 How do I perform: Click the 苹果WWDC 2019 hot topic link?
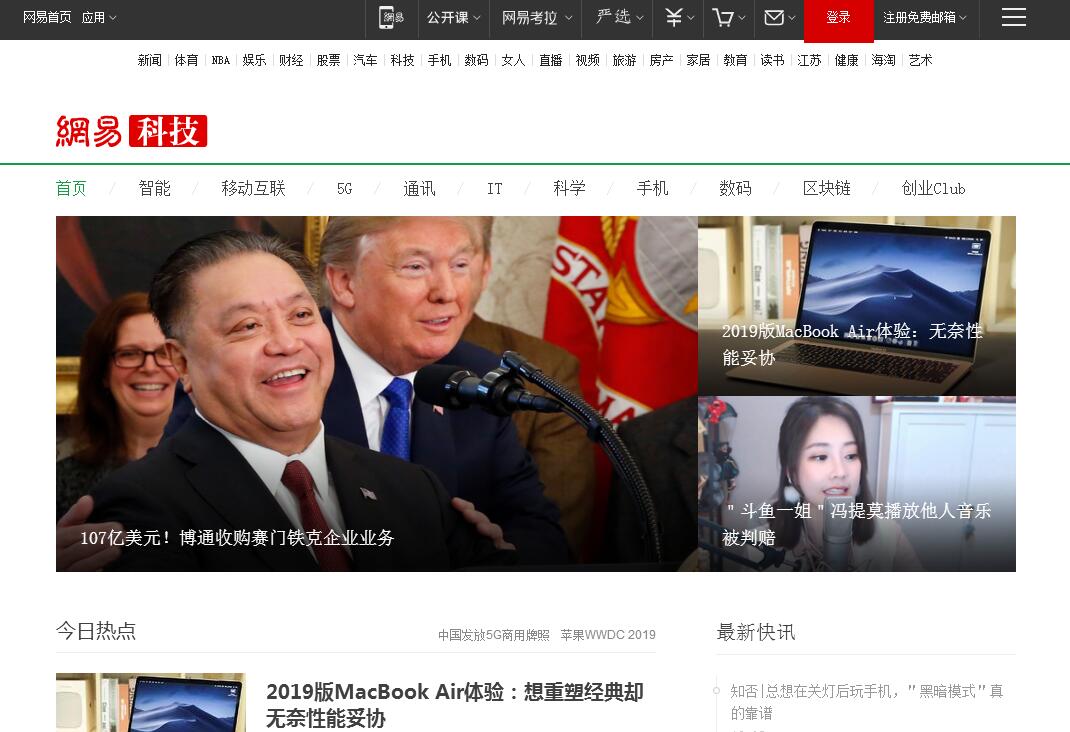[608, 635]
